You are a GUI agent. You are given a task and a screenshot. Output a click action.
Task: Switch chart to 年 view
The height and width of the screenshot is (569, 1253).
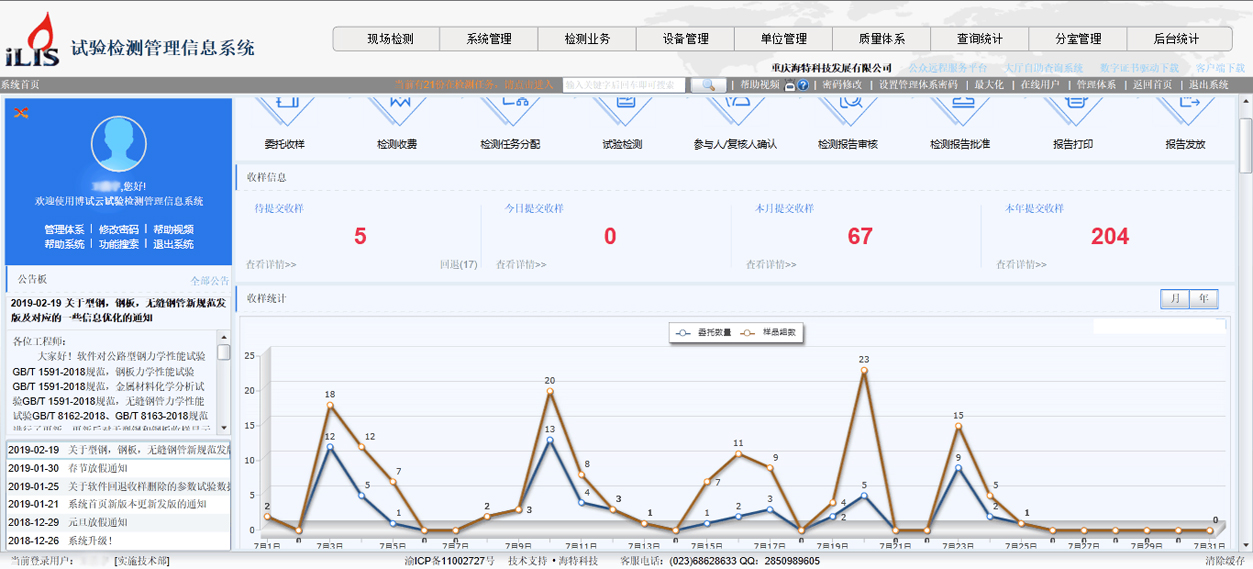point(1203,299)
